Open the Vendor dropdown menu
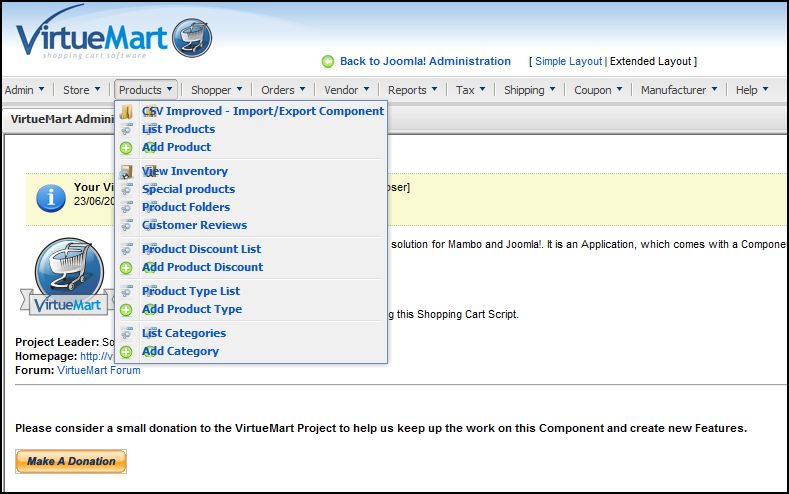 (347, 90)
